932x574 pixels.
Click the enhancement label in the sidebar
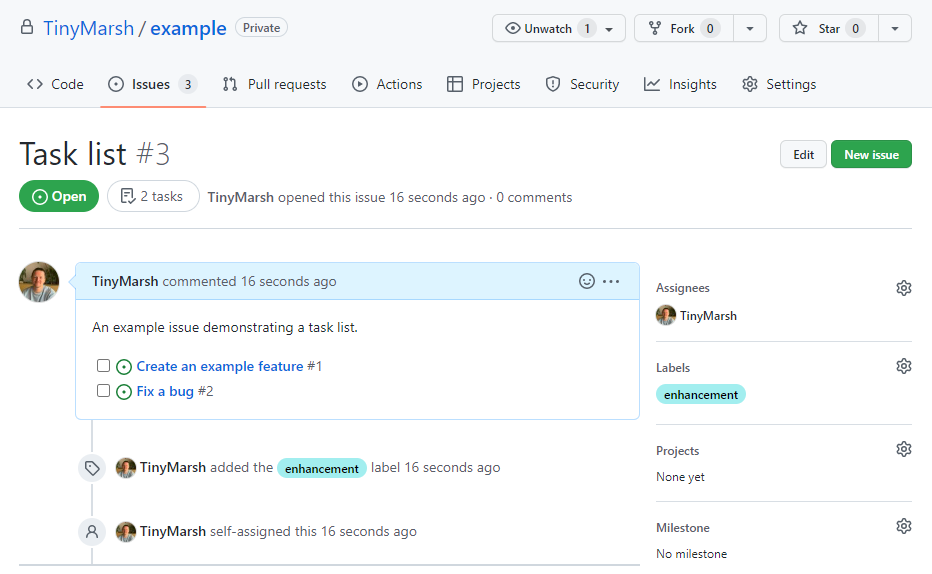pyautogui.click(x=701, y=395)
